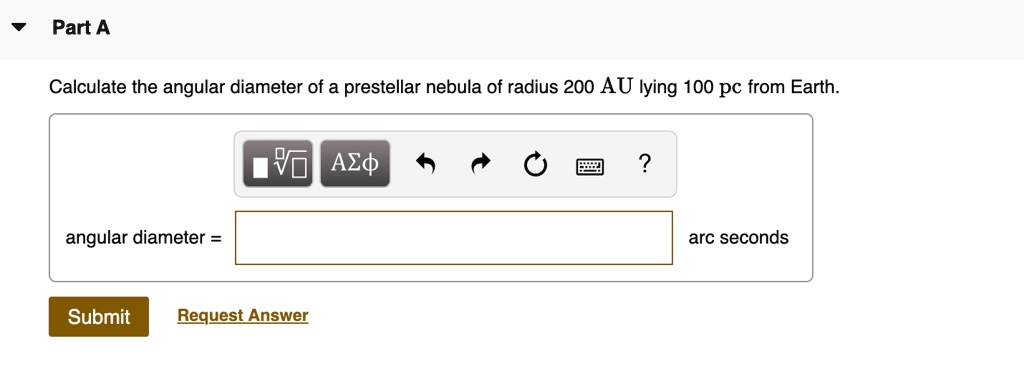
Task: Focus the angular diameter answer field
Action: [454, 238]
